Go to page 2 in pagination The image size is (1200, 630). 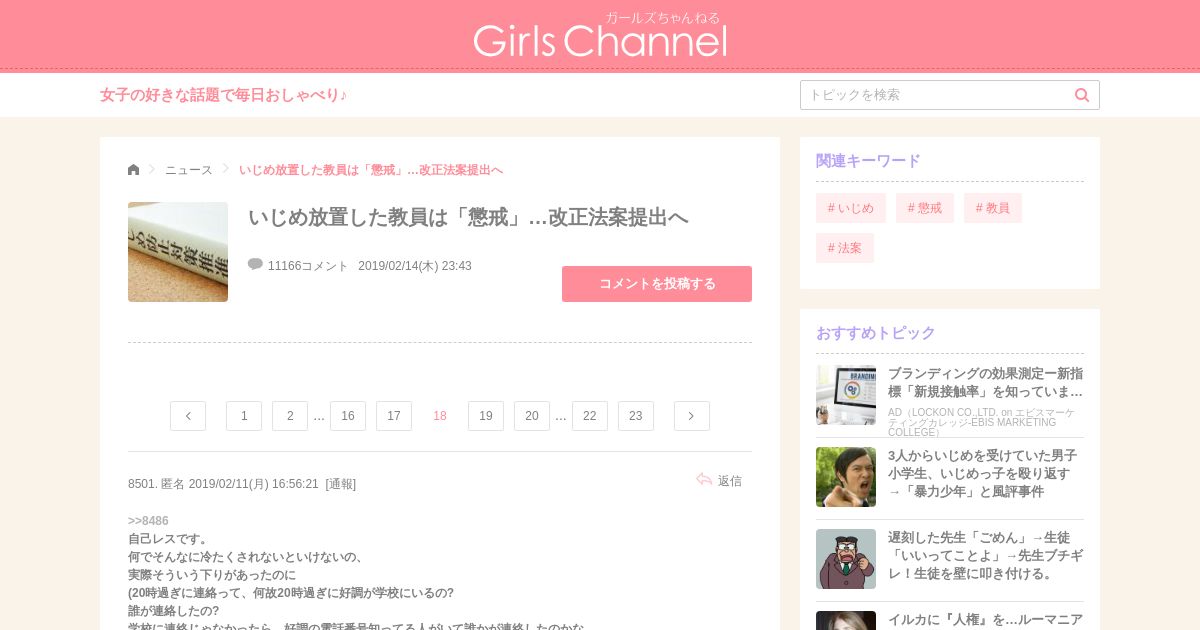point(290,416)
